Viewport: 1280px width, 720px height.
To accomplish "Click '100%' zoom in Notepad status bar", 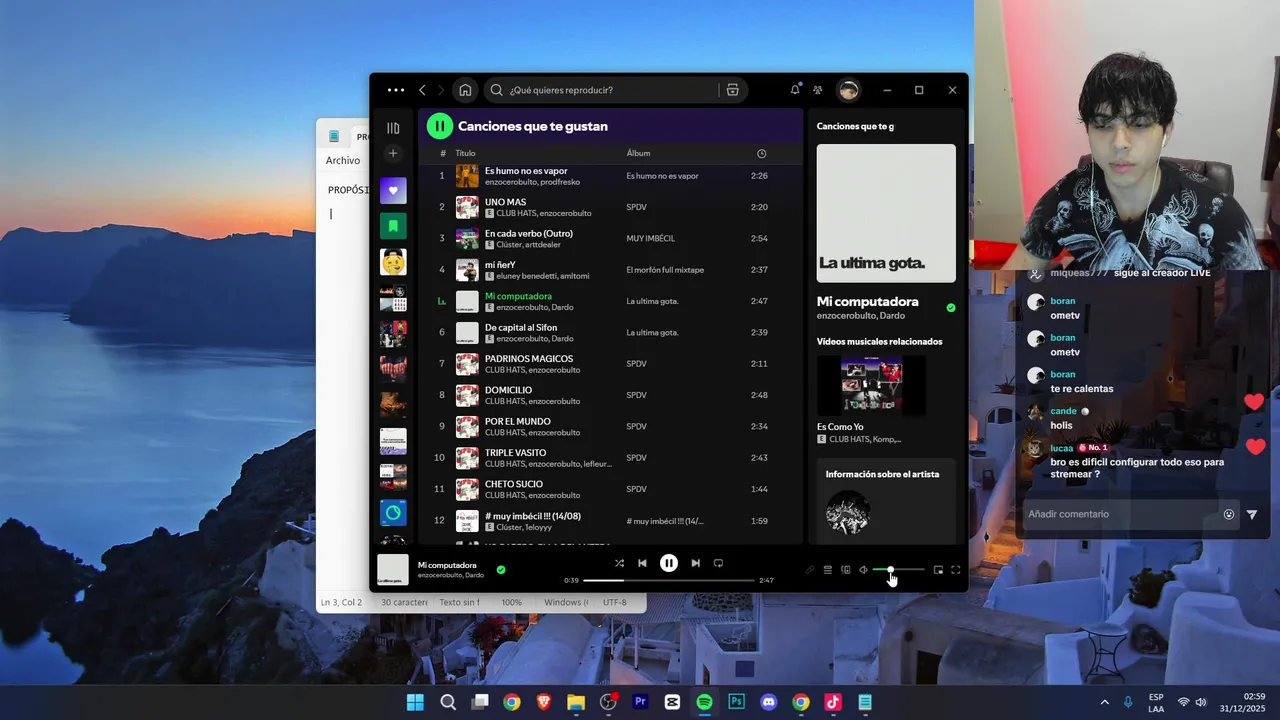I will (x=512, y=602).
